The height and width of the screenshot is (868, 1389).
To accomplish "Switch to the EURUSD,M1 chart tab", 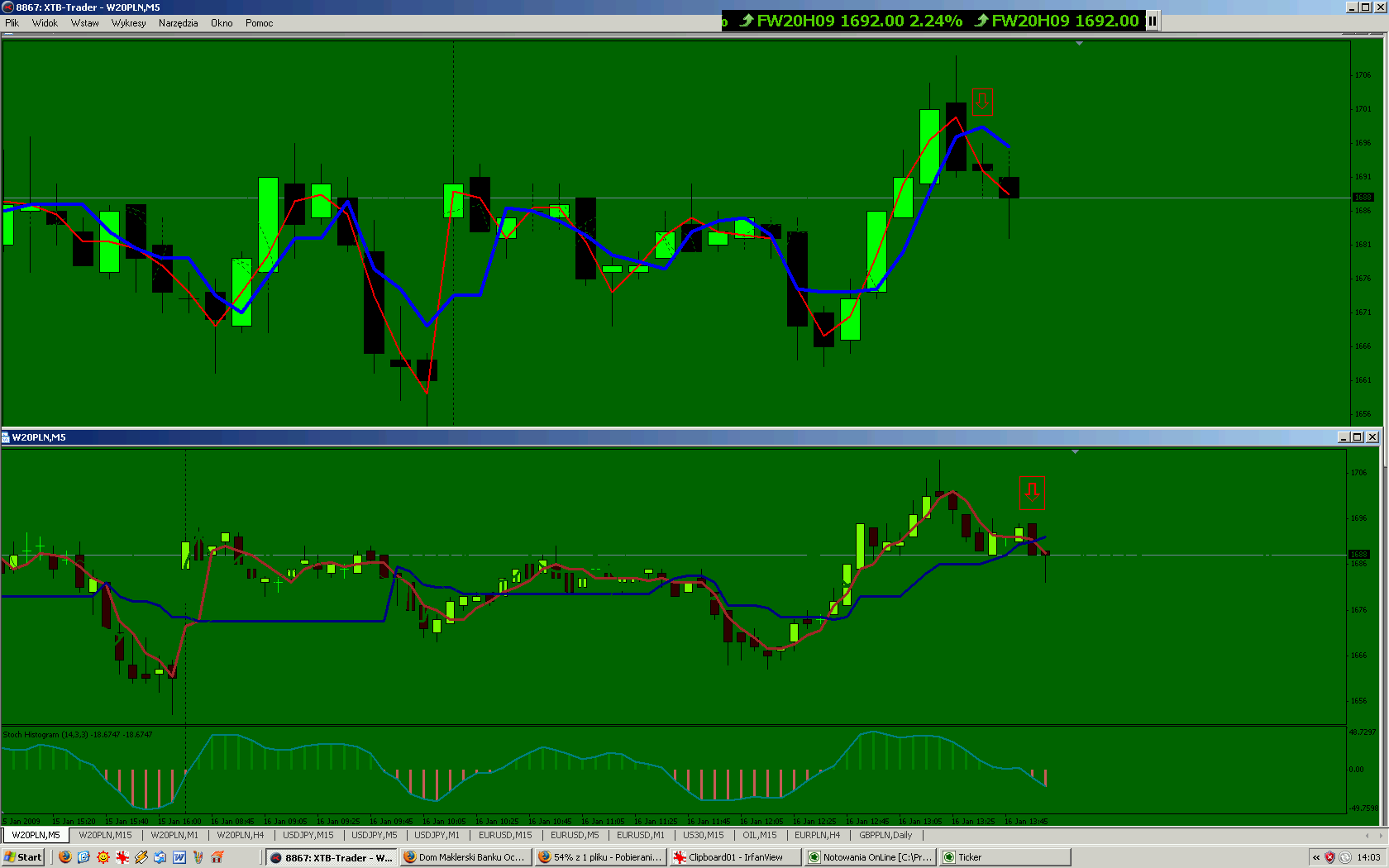I will click(641, 835).
